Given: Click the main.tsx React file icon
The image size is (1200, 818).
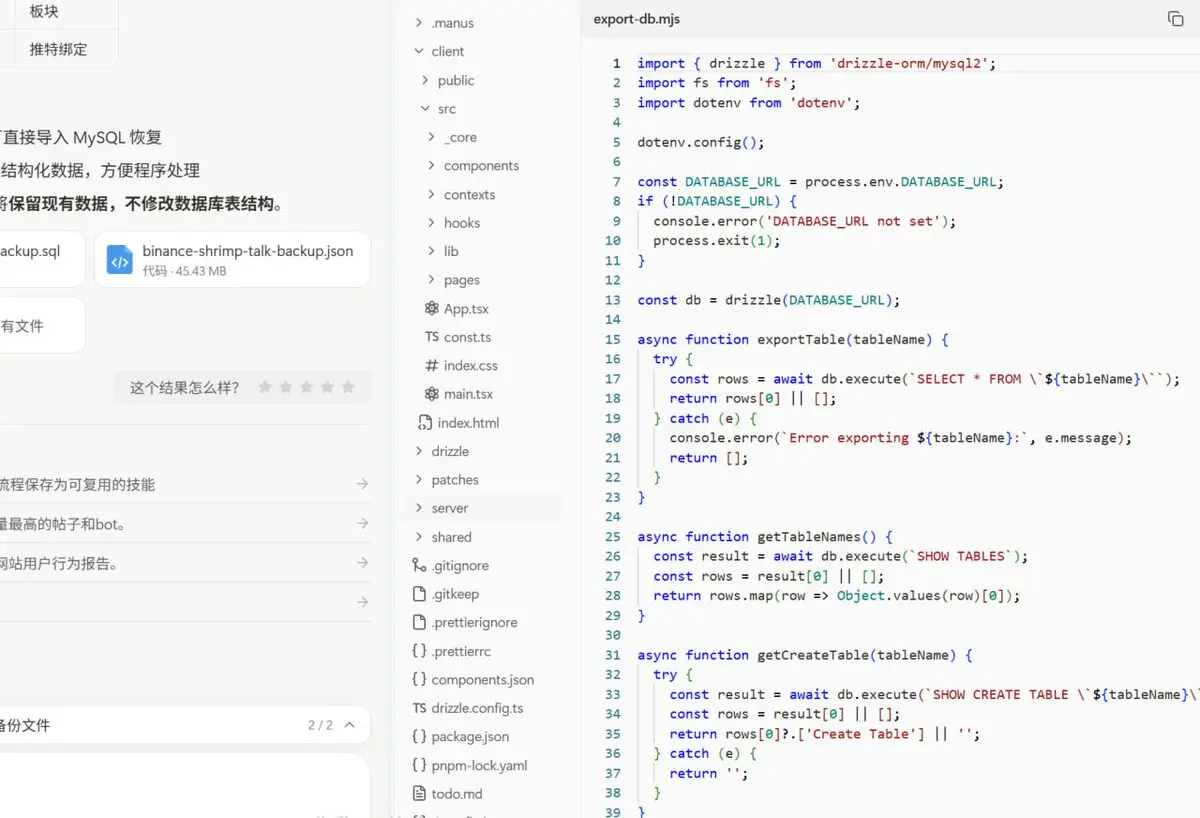Looking at the screenshot, I should [431, 394].
